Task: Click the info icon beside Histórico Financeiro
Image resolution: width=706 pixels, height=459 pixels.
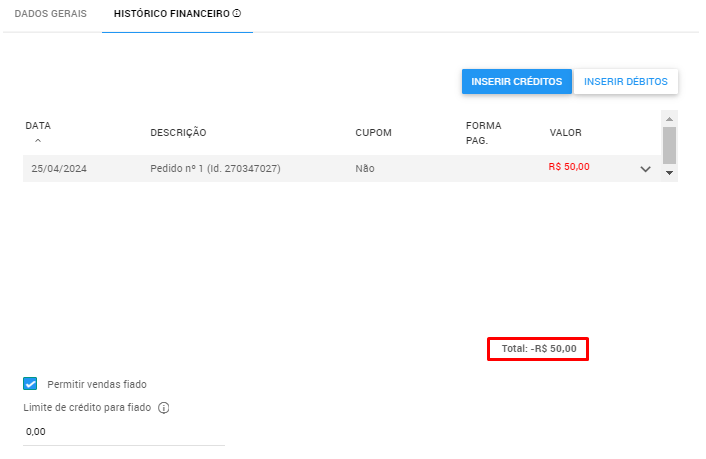Action: click(237, 15)
